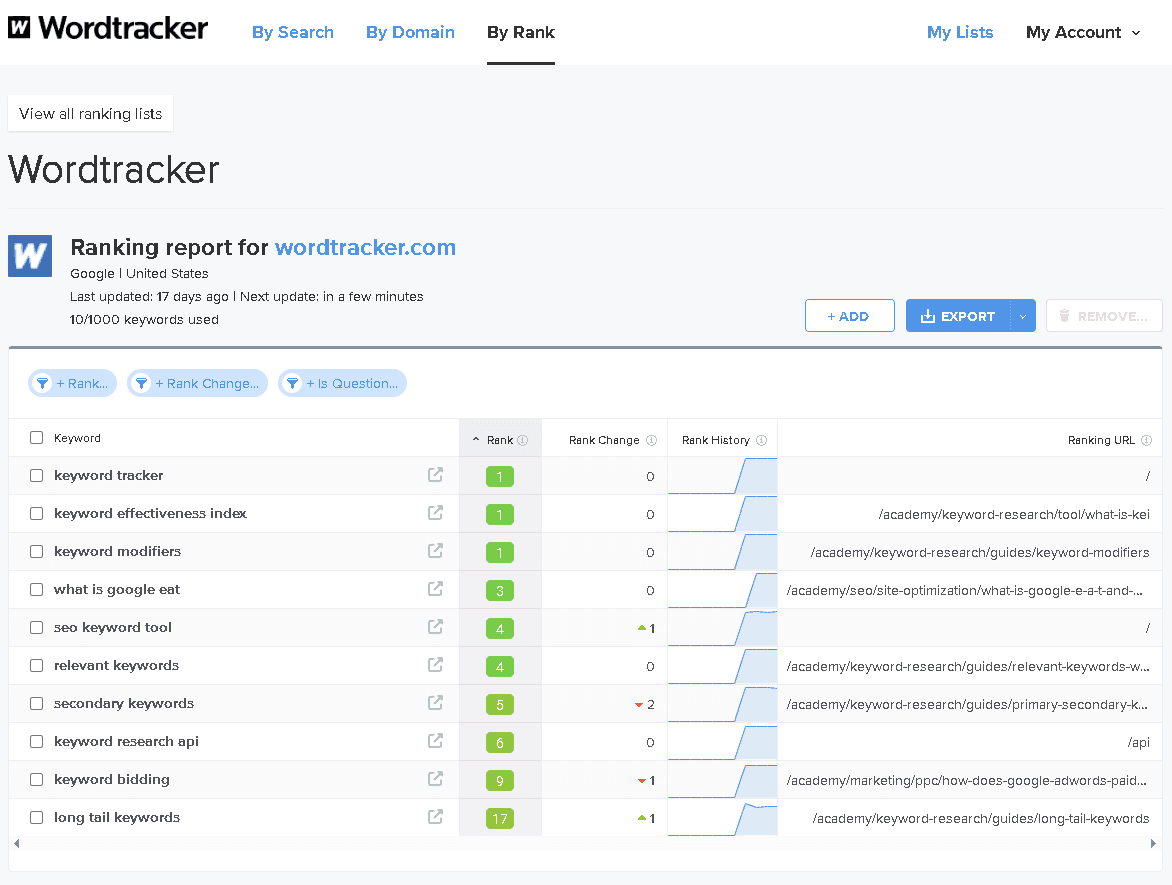Screen dimensions: 1172x885
Task: Open external link for 'secondary keywords' row
Action: click(435, 703)
